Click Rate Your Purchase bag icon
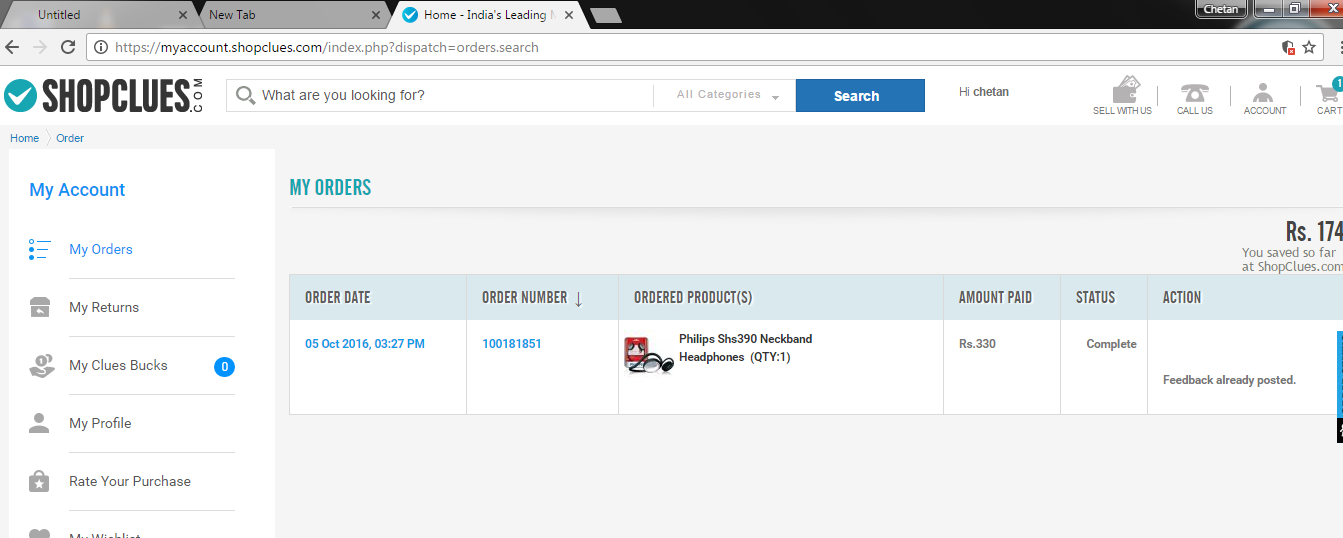Viewport: 1343px width, 538px height. (x=39, y=481)
